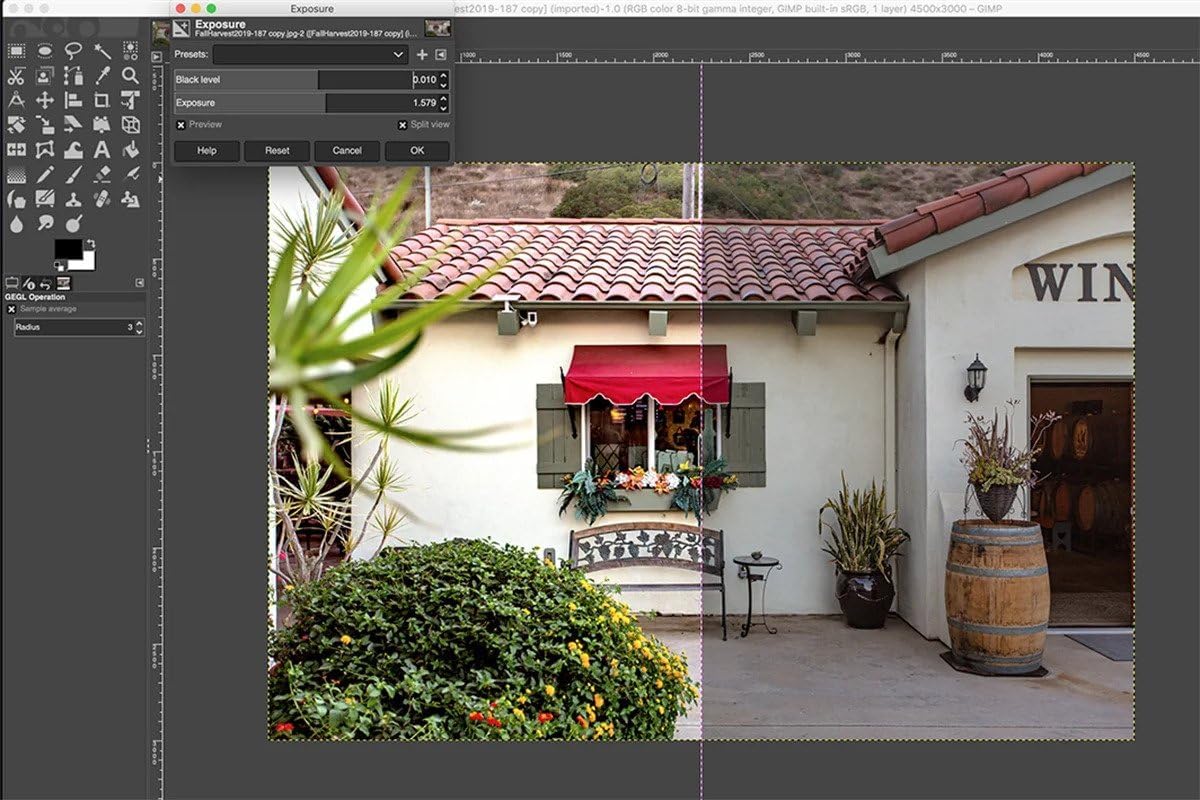
Task: Click the Reset button
Action: pyautogui.click(x=277, y=150)
